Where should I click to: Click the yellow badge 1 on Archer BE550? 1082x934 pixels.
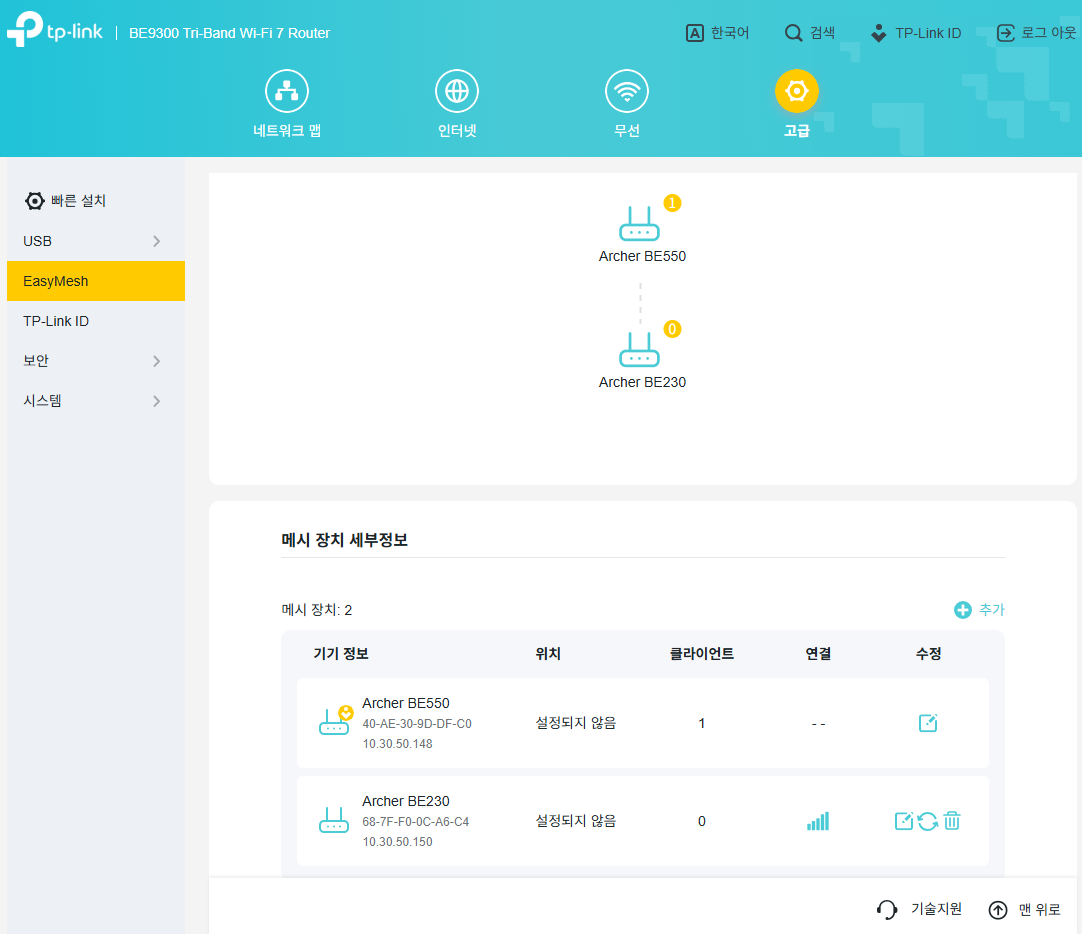[x=672, y=203]
